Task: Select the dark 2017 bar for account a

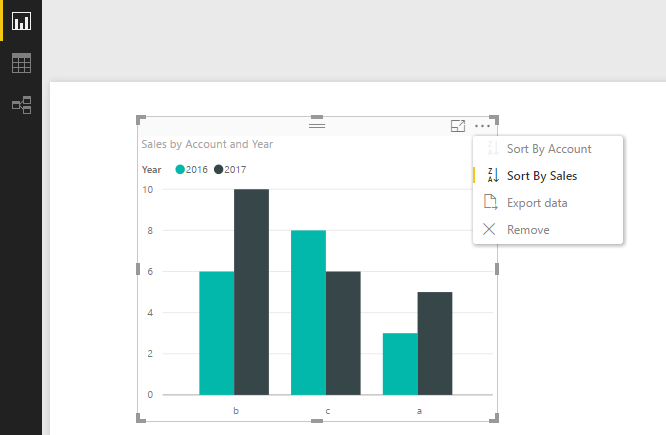Action: 435,343
